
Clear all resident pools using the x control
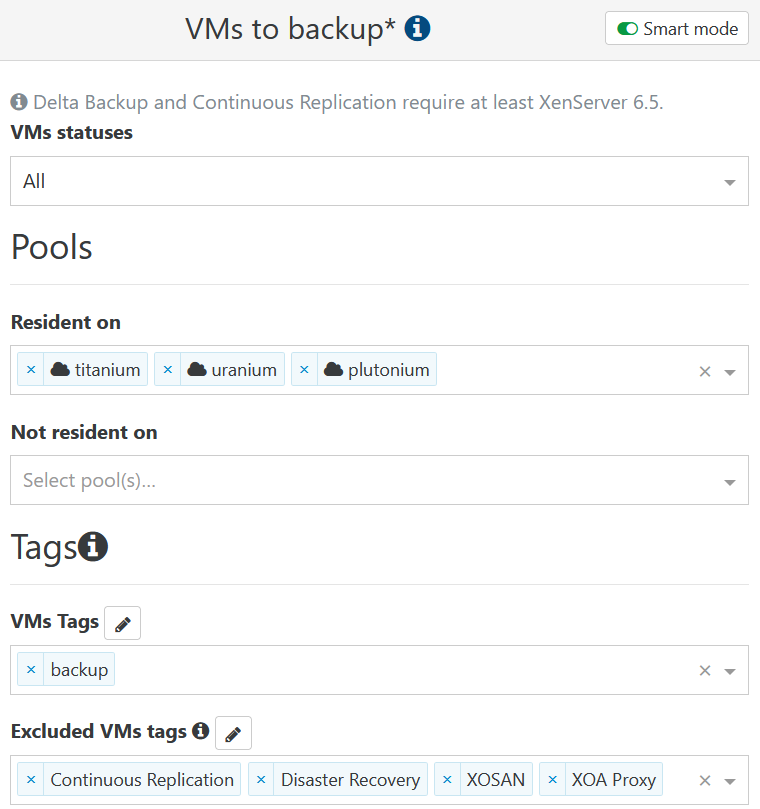click(x=704, y=369)
